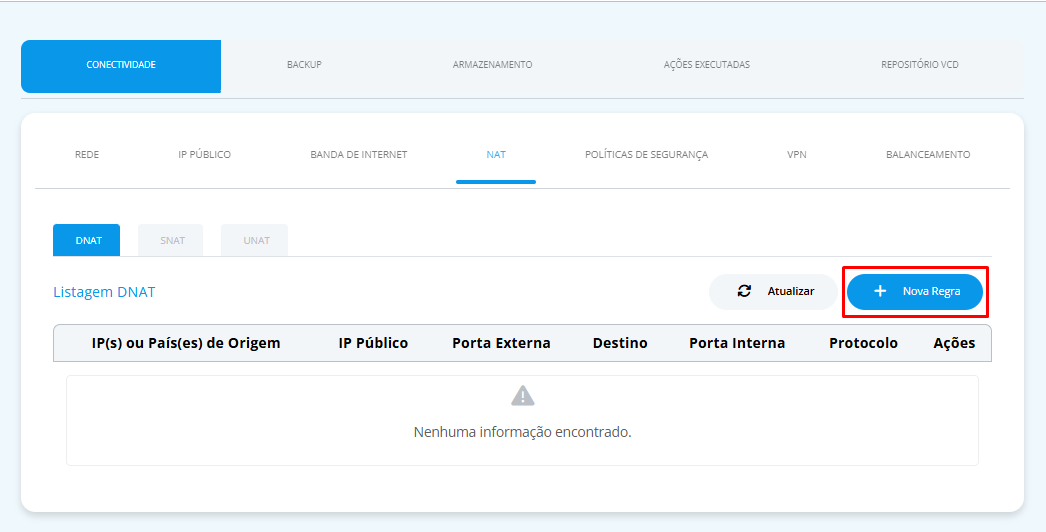
Task: Open Banda de Internet sub-tab
Action: click(358, 155)
